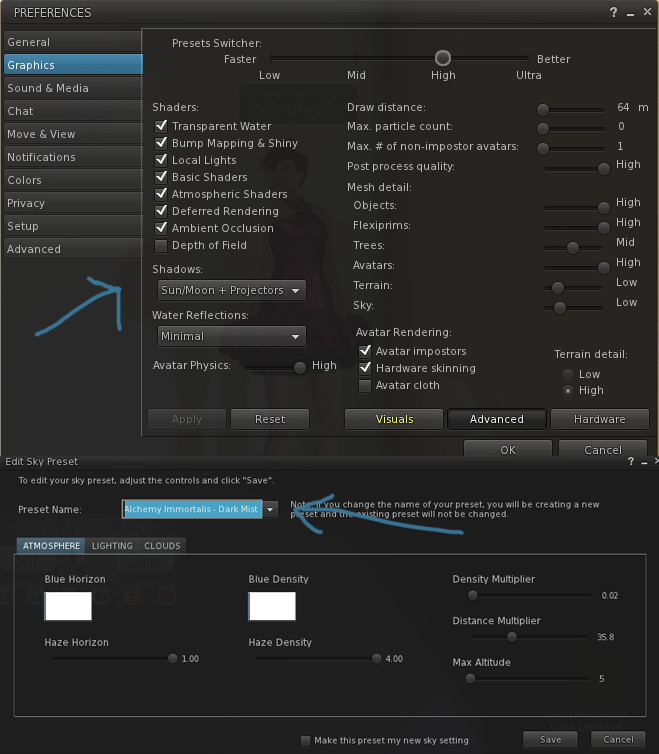Image resolution: width=659 pixels, height=754 pixels.
Task: Check Make this preset my new sky setting
Action: [x=306, y=740]
